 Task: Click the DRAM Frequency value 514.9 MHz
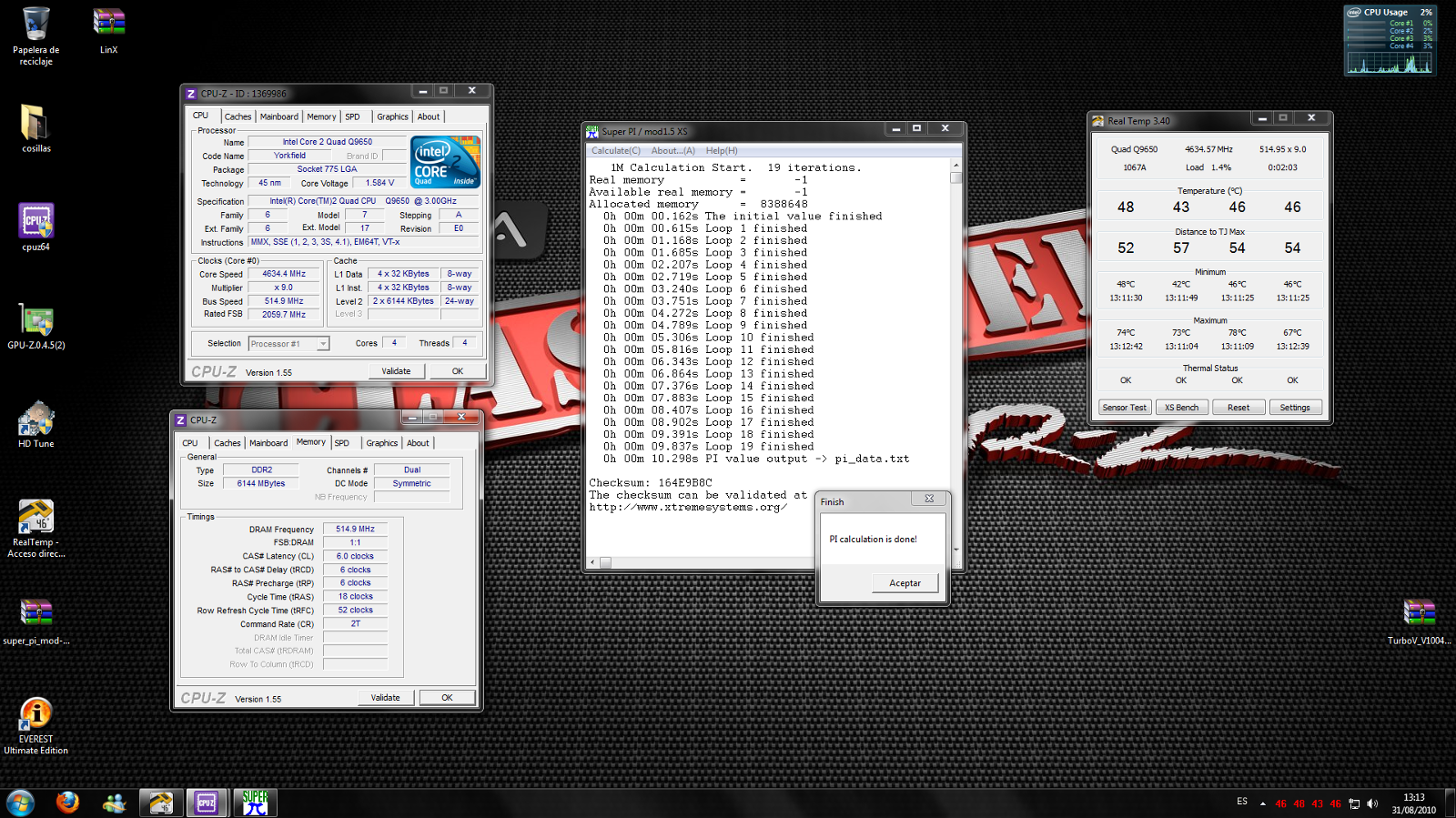355,529
